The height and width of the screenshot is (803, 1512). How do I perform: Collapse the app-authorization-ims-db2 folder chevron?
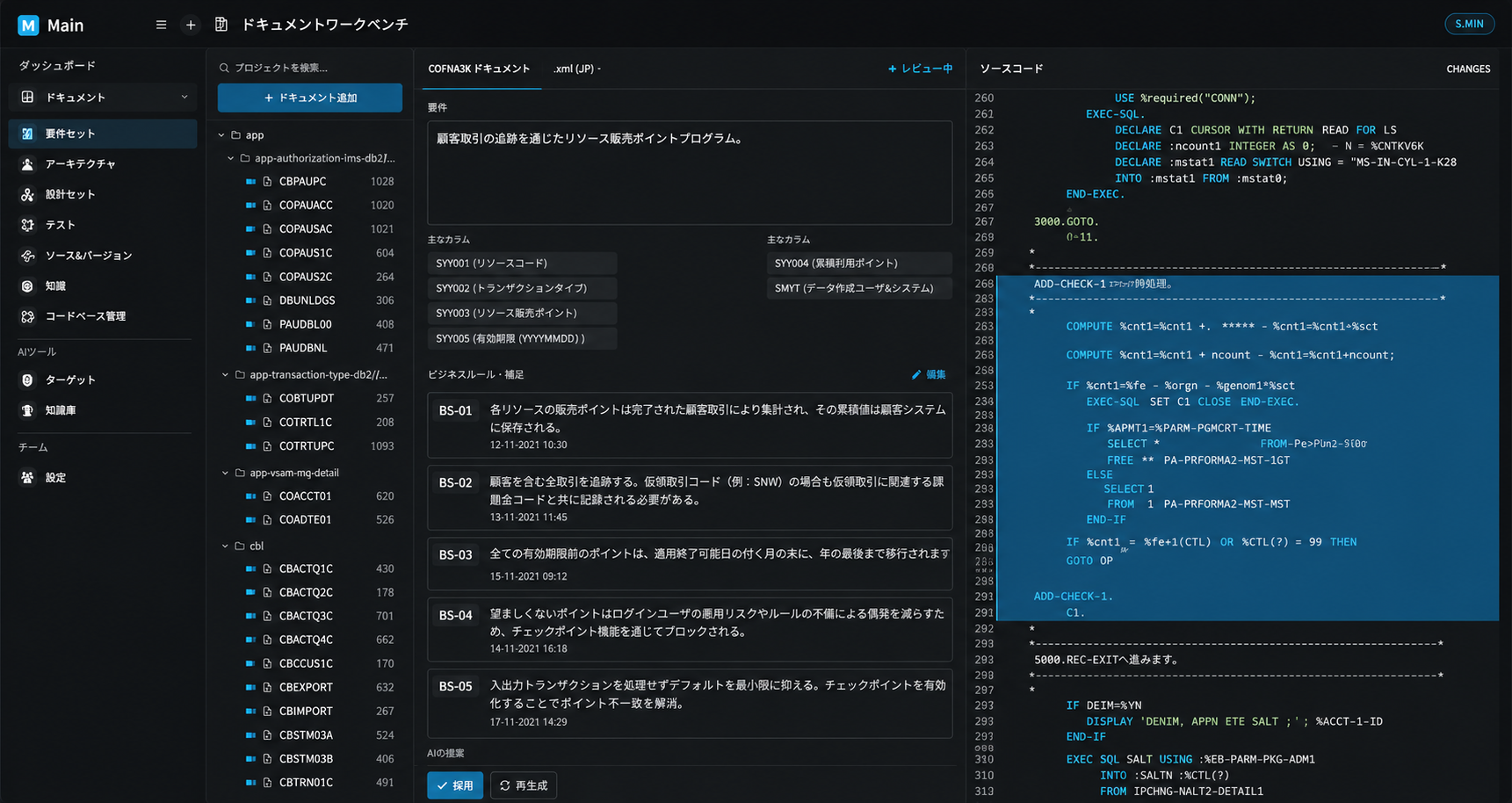230,159
